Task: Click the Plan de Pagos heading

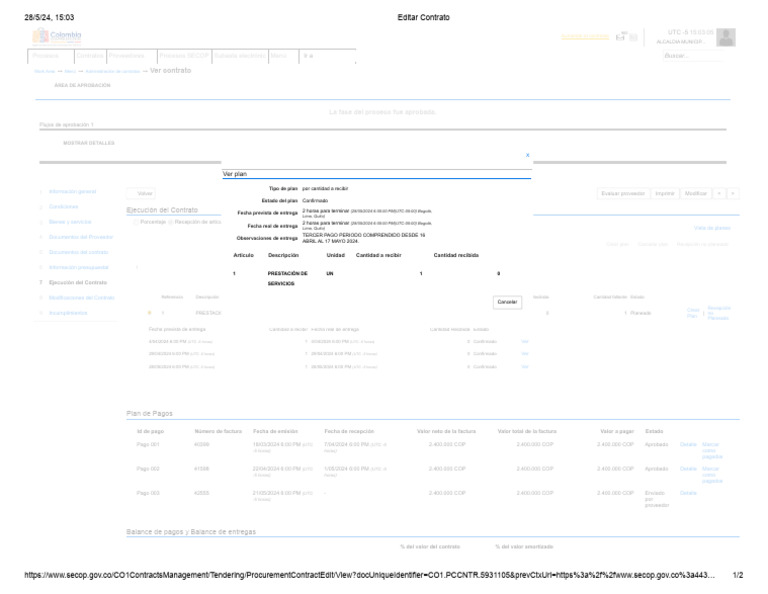Action: point(149,413)
